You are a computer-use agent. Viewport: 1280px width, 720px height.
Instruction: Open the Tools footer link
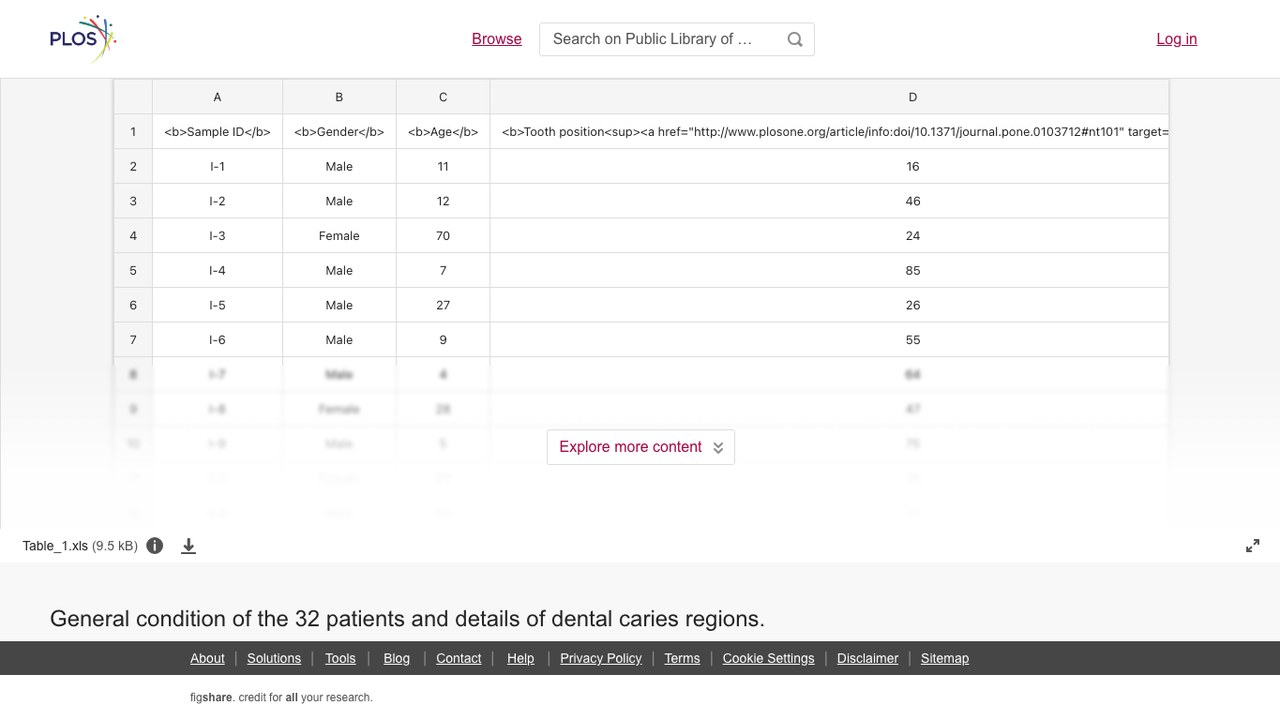click(340, 658)
